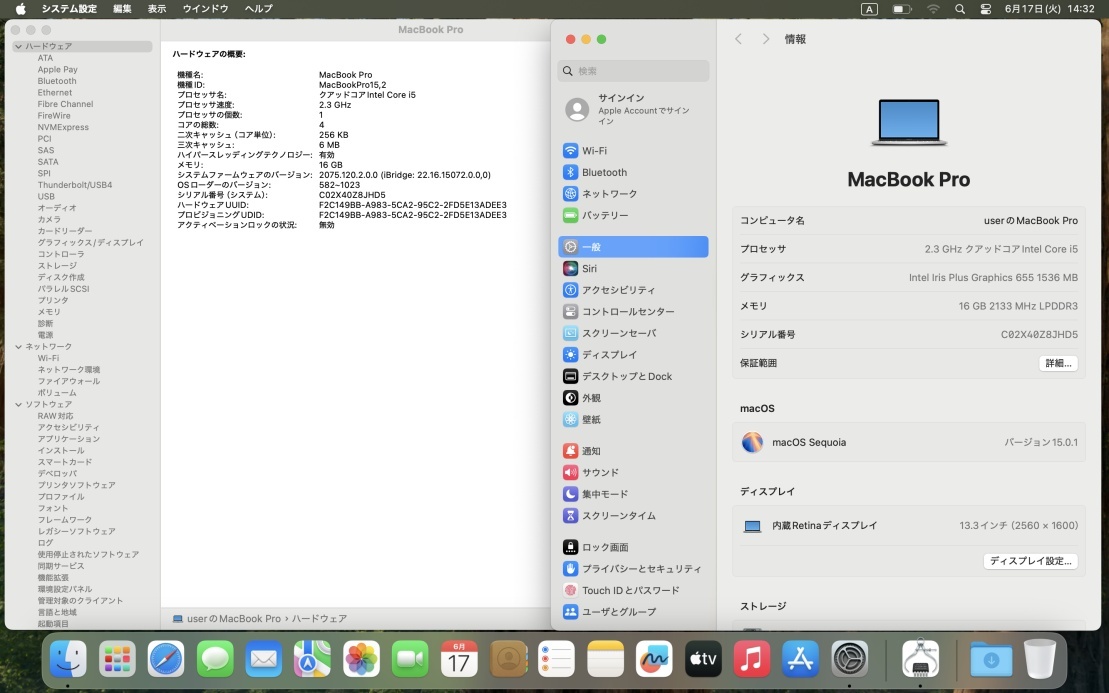Open Wi-Fi settings in System Settings sidebar
The image size is (1109, 693).
coord(633,151)
